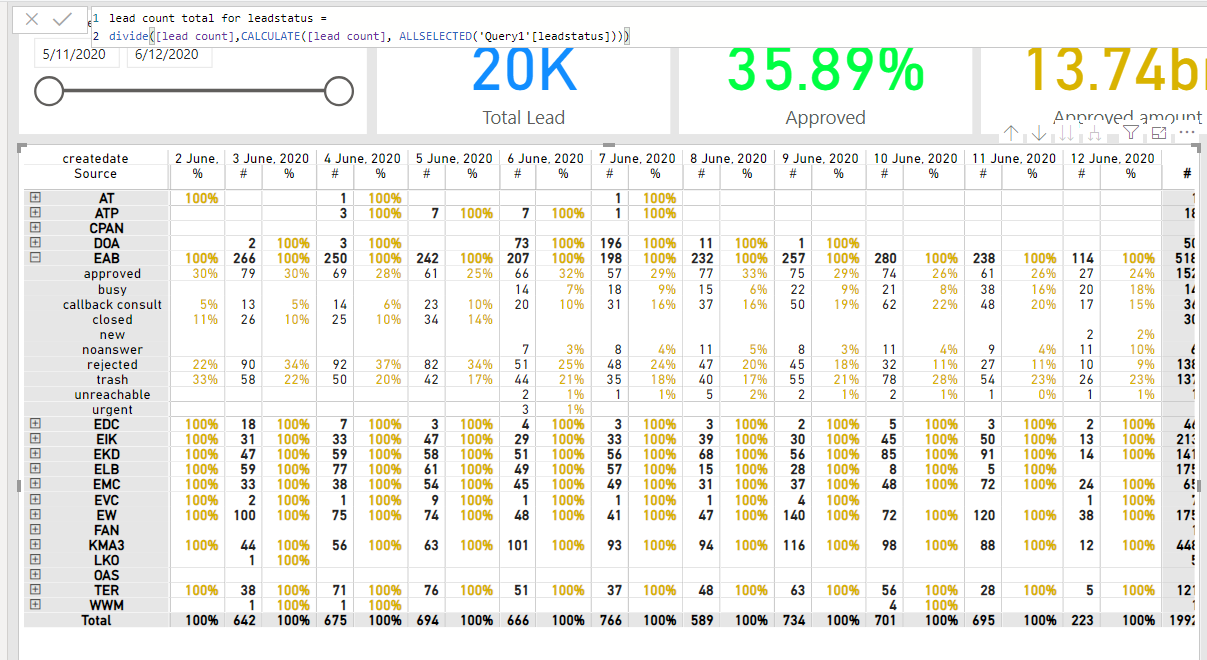Click the 10 June, 2020 column header
The image size is (1207, 660).
click(x=916, y=158)
